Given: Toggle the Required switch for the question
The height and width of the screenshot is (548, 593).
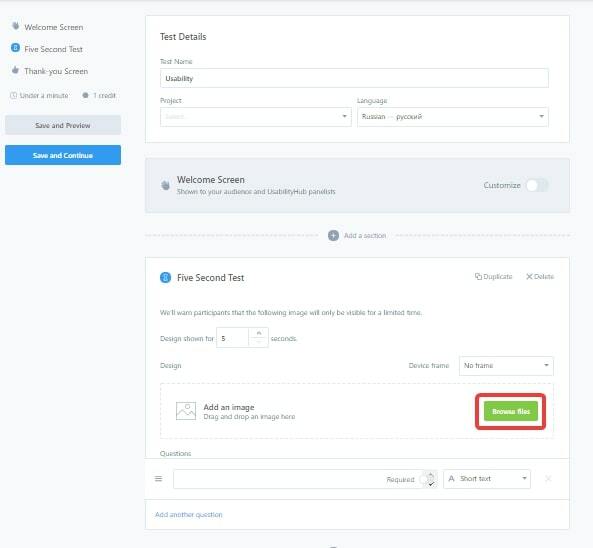Looking at the screenshot, I should (428, 480).
